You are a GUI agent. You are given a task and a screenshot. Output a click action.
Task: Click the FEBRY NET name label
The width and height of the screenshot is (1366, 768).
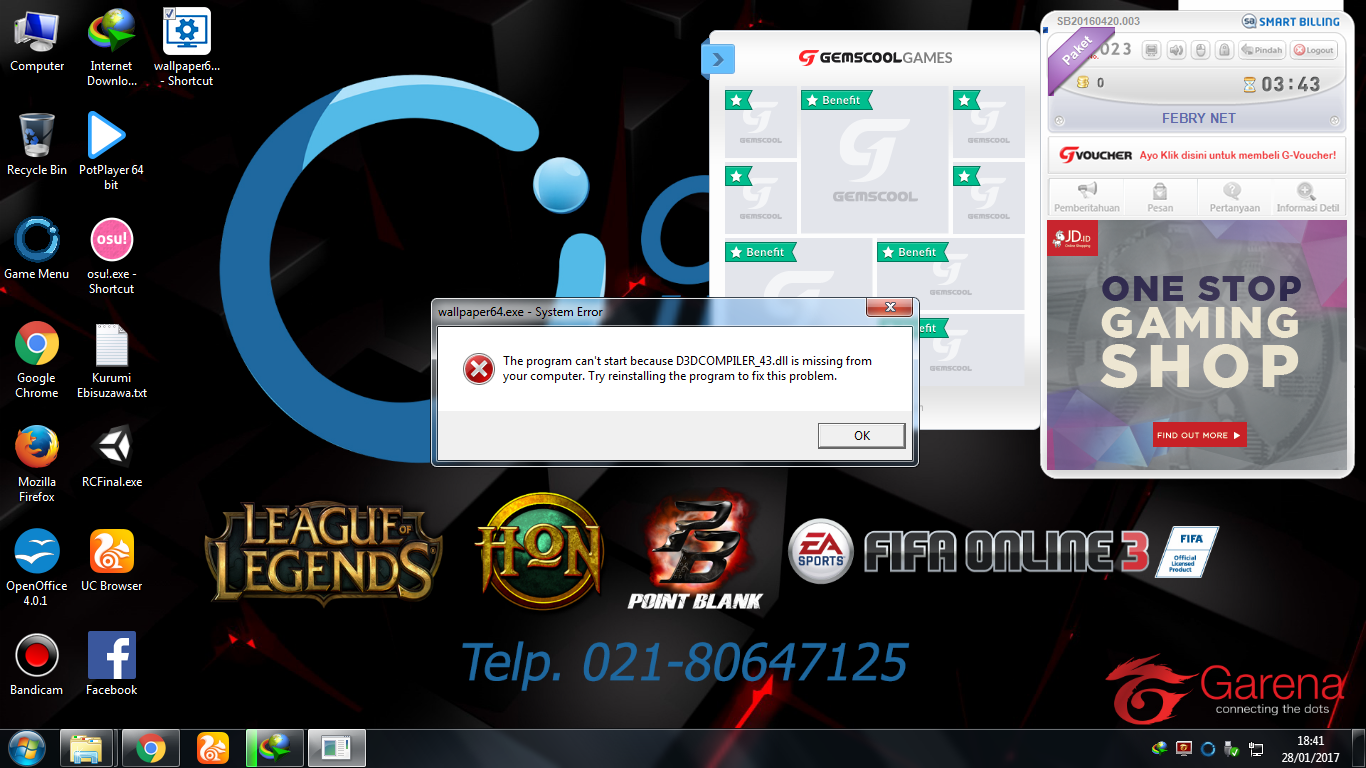click(x=1198, y=118)
